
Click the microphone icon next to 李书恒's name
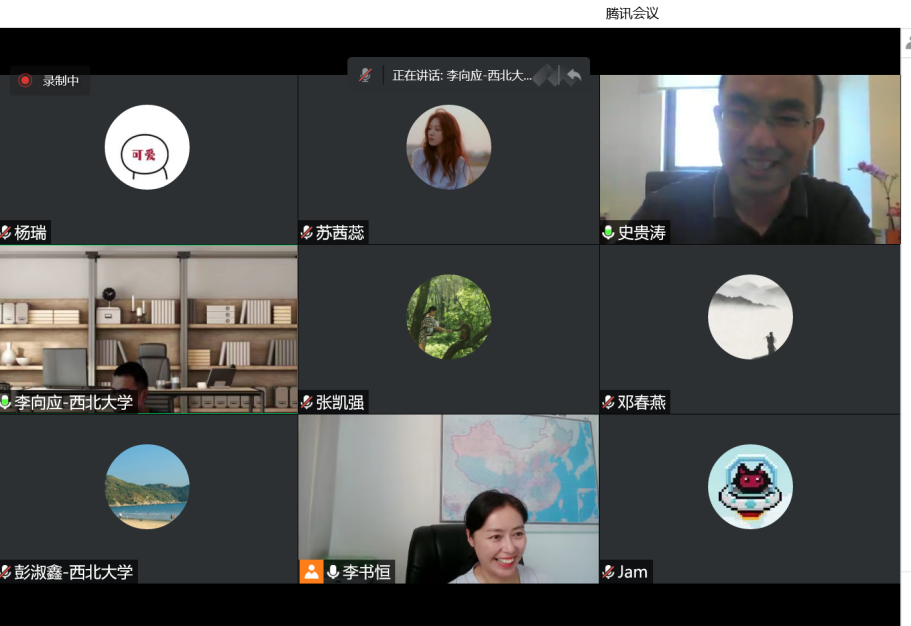[333, 572]
